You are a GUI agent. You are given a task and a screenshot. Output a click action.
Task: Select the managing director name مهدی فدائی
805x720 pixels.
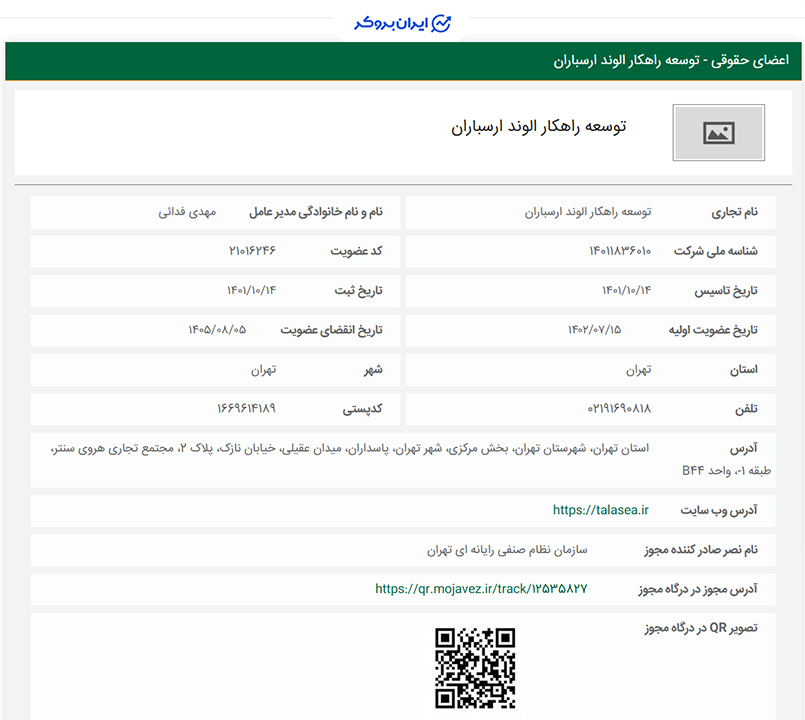(x=187, y=212)
